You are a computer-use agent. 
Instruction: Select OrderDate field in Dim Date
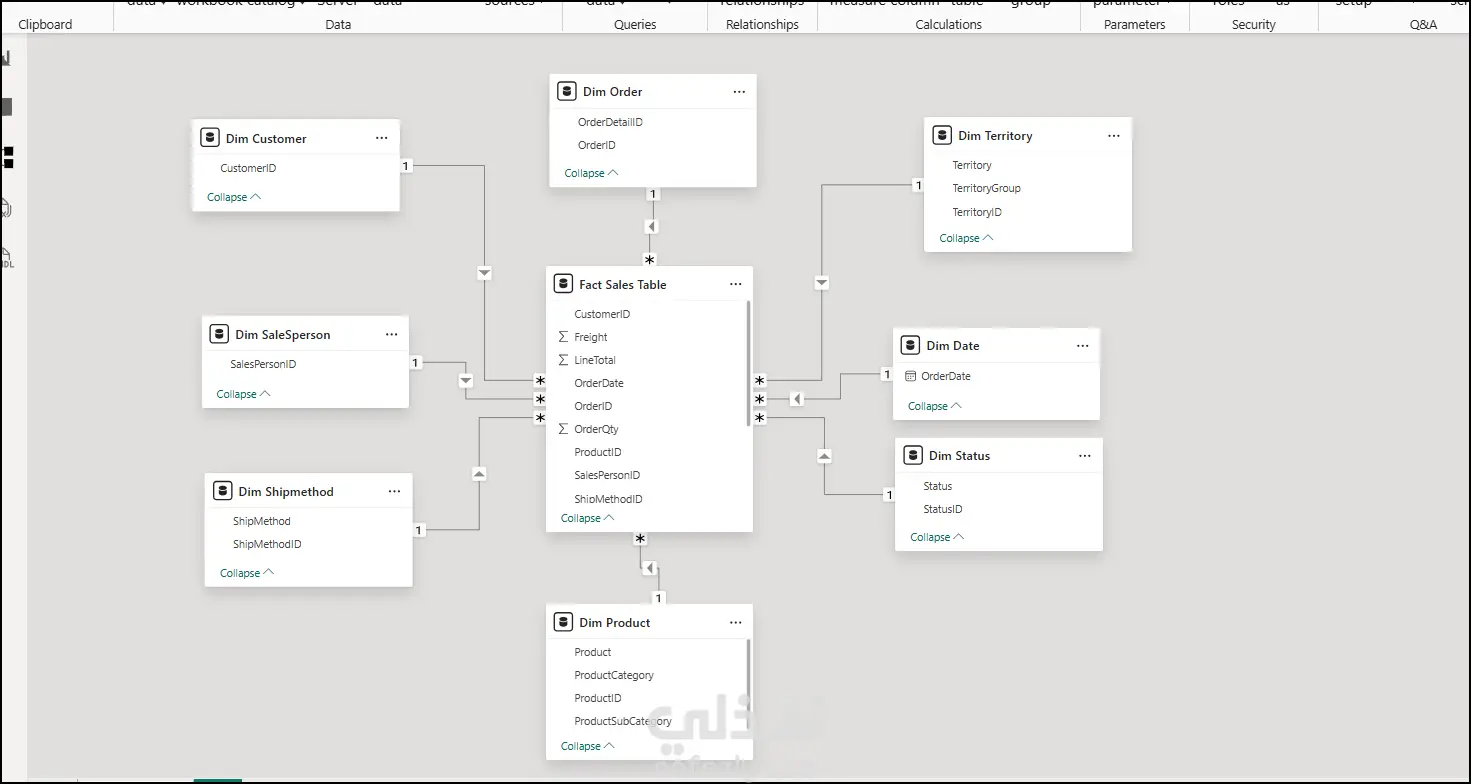(x=945, y=376)
